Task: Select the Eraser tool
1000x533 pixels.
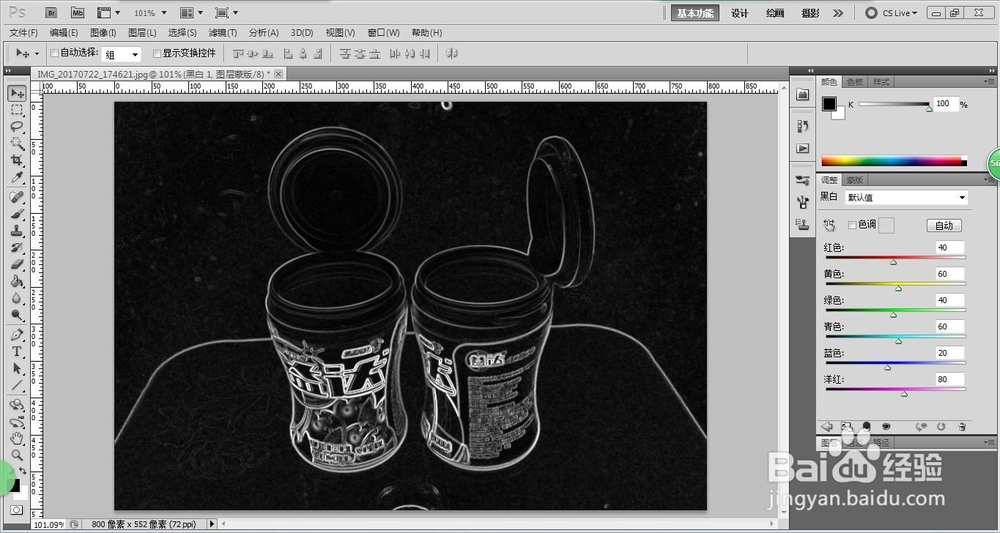Action: (x=17, y=264)
